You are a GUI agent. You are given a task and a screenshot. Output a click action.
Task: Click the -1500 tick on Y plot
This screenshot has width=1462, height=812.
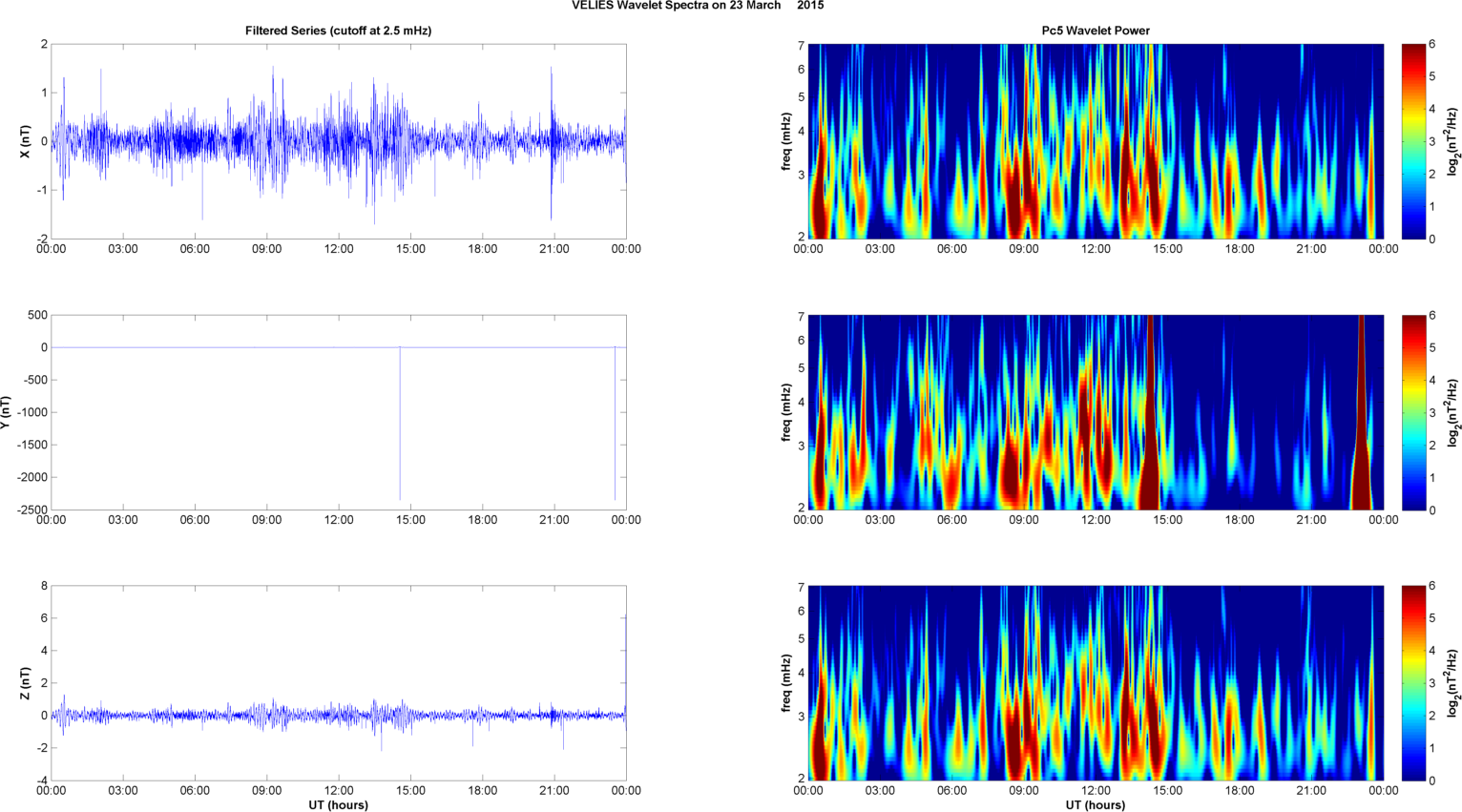tap(32, 445)
